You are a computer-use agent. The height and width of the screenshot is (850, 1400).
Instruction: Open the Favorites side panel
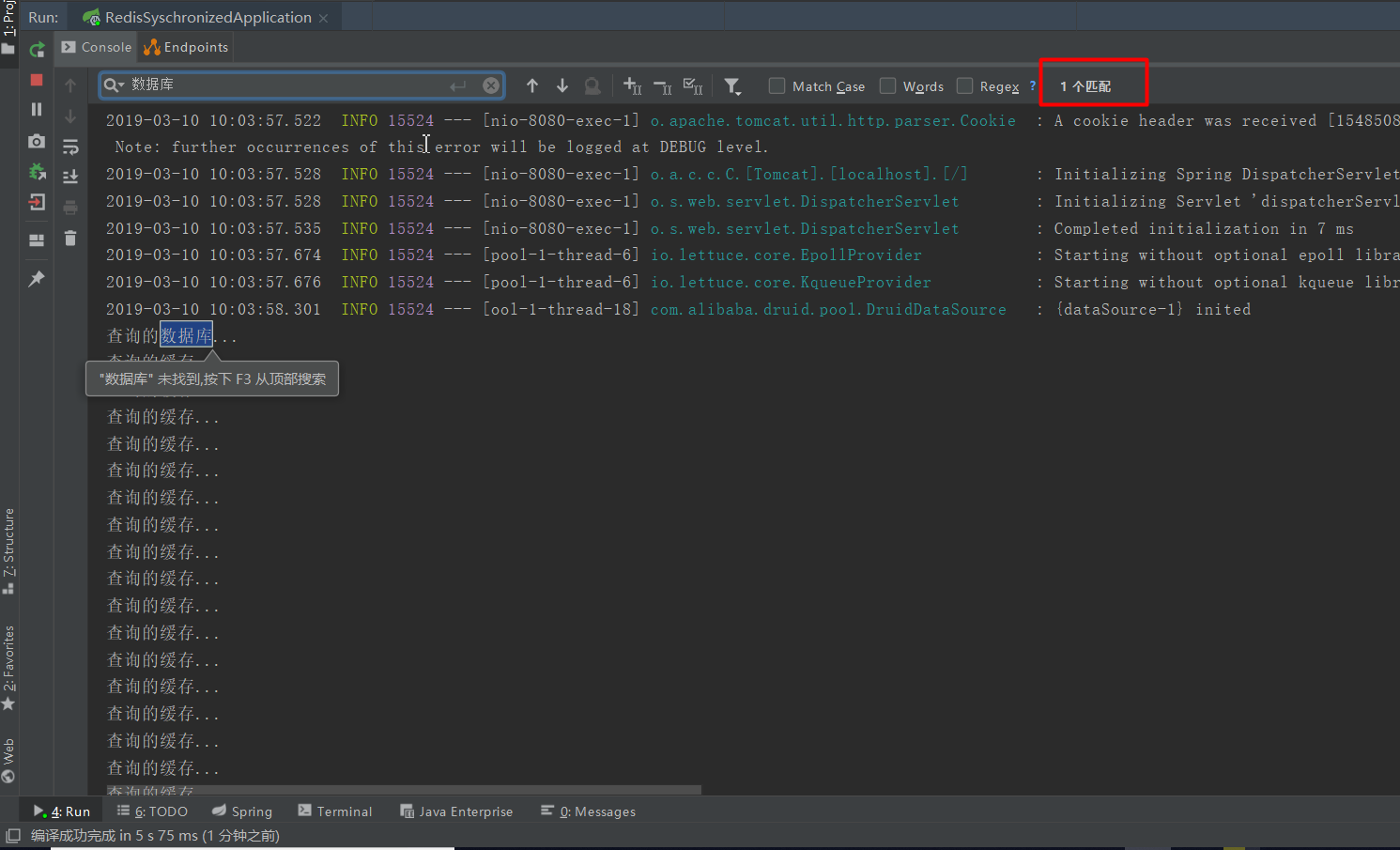8,667
